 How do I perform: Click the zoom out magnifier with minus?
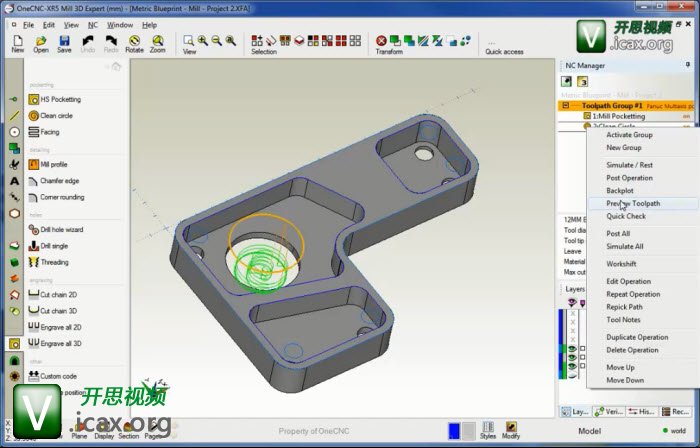pos(217,41)
